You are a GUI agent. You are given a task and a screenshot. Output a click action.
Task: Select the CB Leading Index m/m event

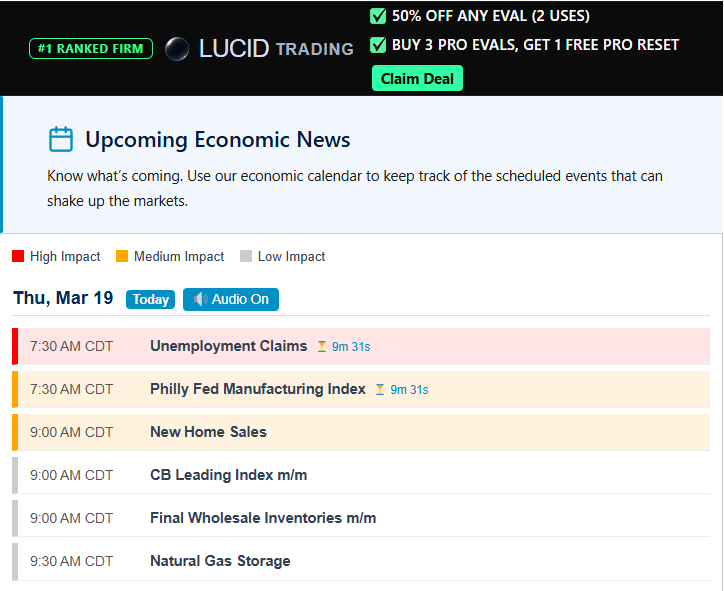point(361,475)
